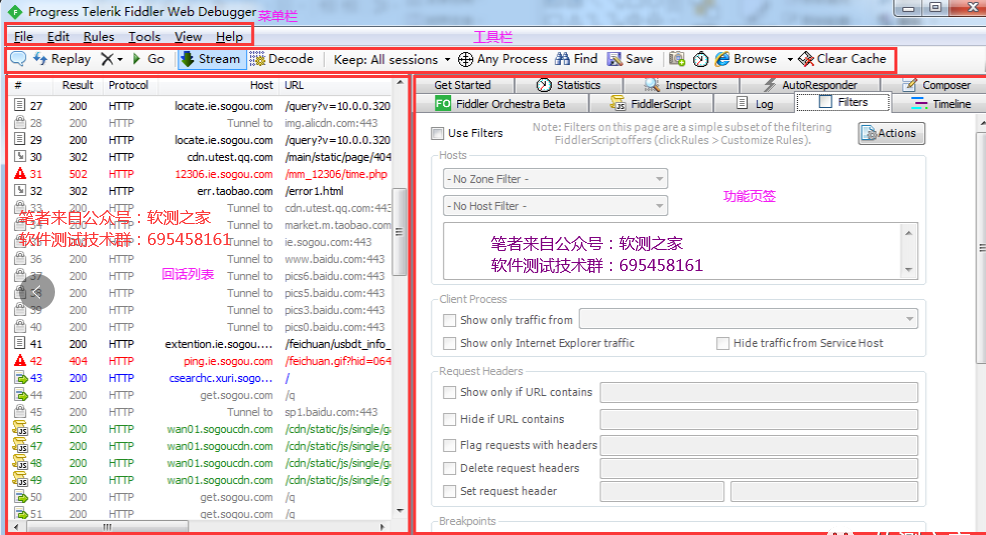
Task: Switch to the AutoResponder tab
Action: [810, 85]
